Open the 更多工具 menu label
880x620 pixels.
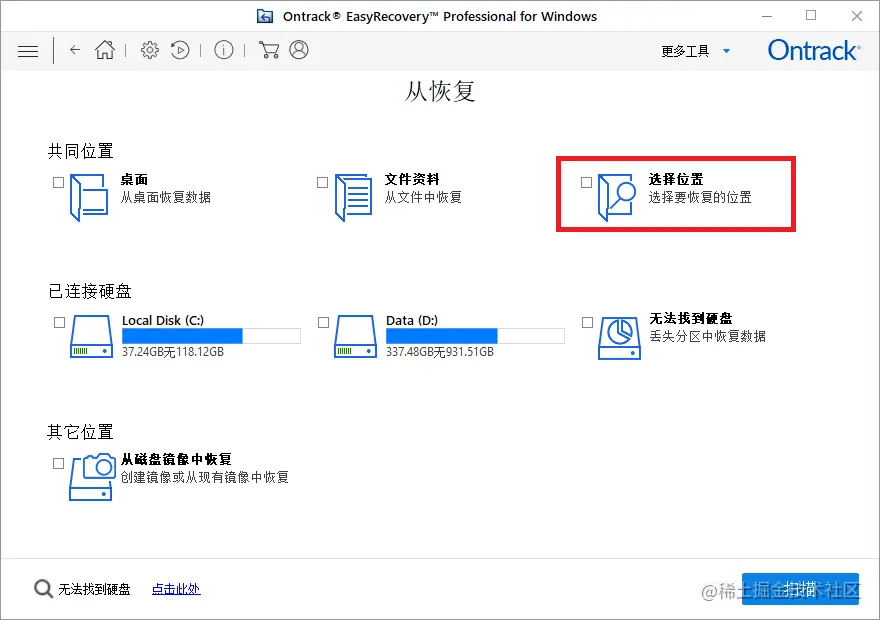685,52
